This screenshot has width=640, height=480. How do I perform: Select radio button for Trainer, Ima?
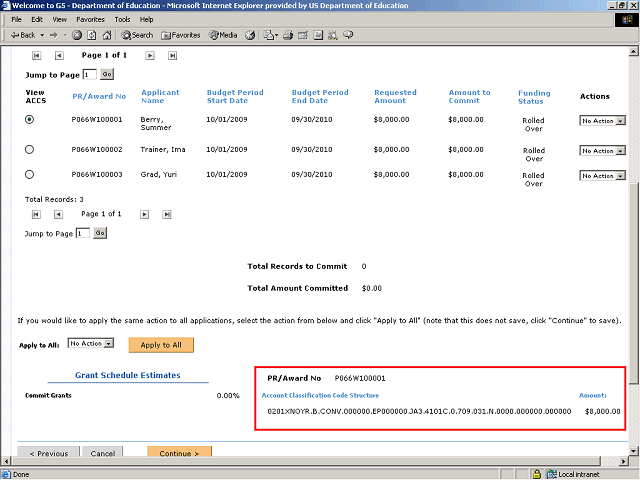(x=29, y=150)
